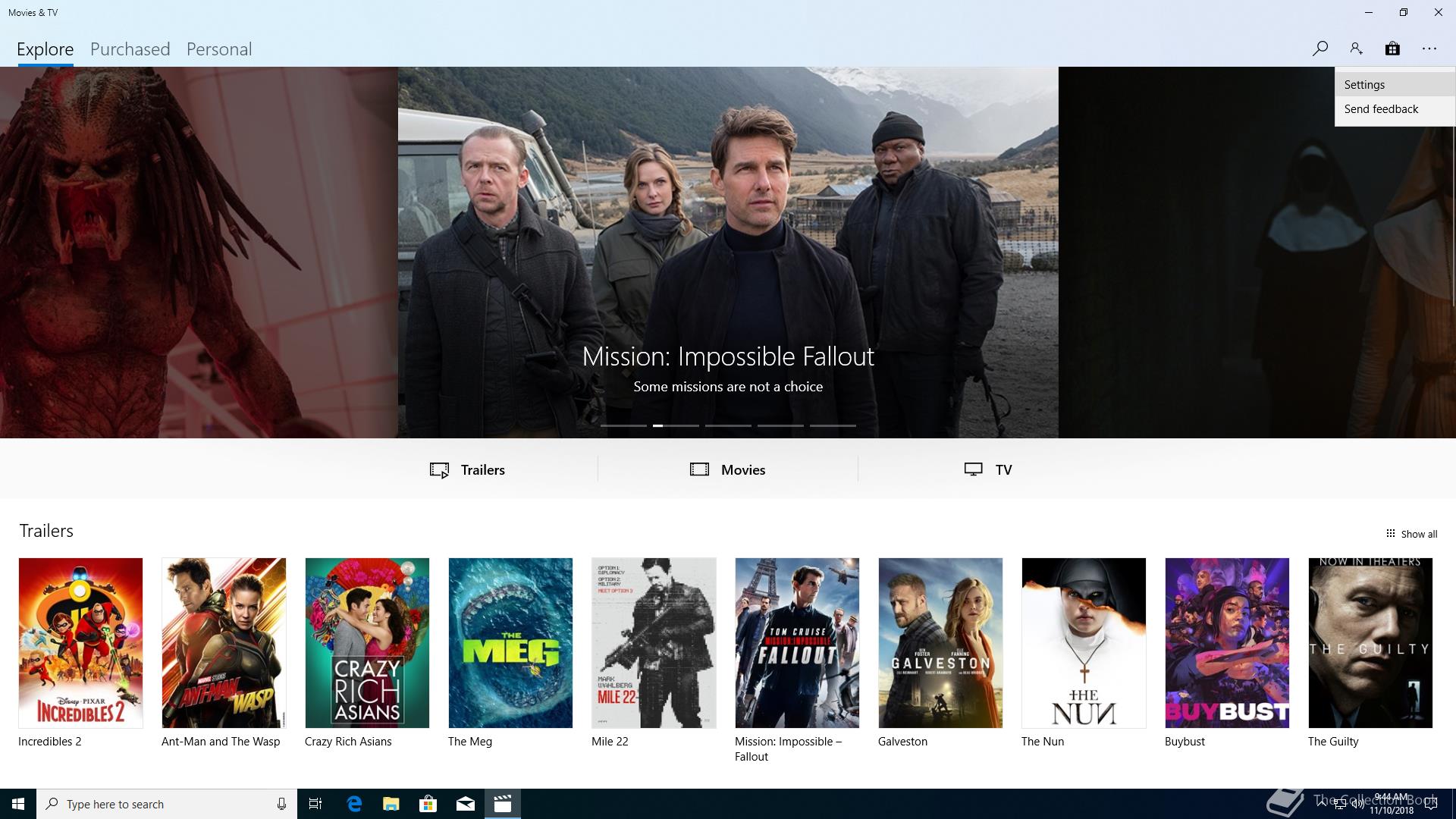This screenshot has height=819, width=1456.
Task: Click the Movies film-strip icon
Action: pyautogui.click(x=699, y=469)
